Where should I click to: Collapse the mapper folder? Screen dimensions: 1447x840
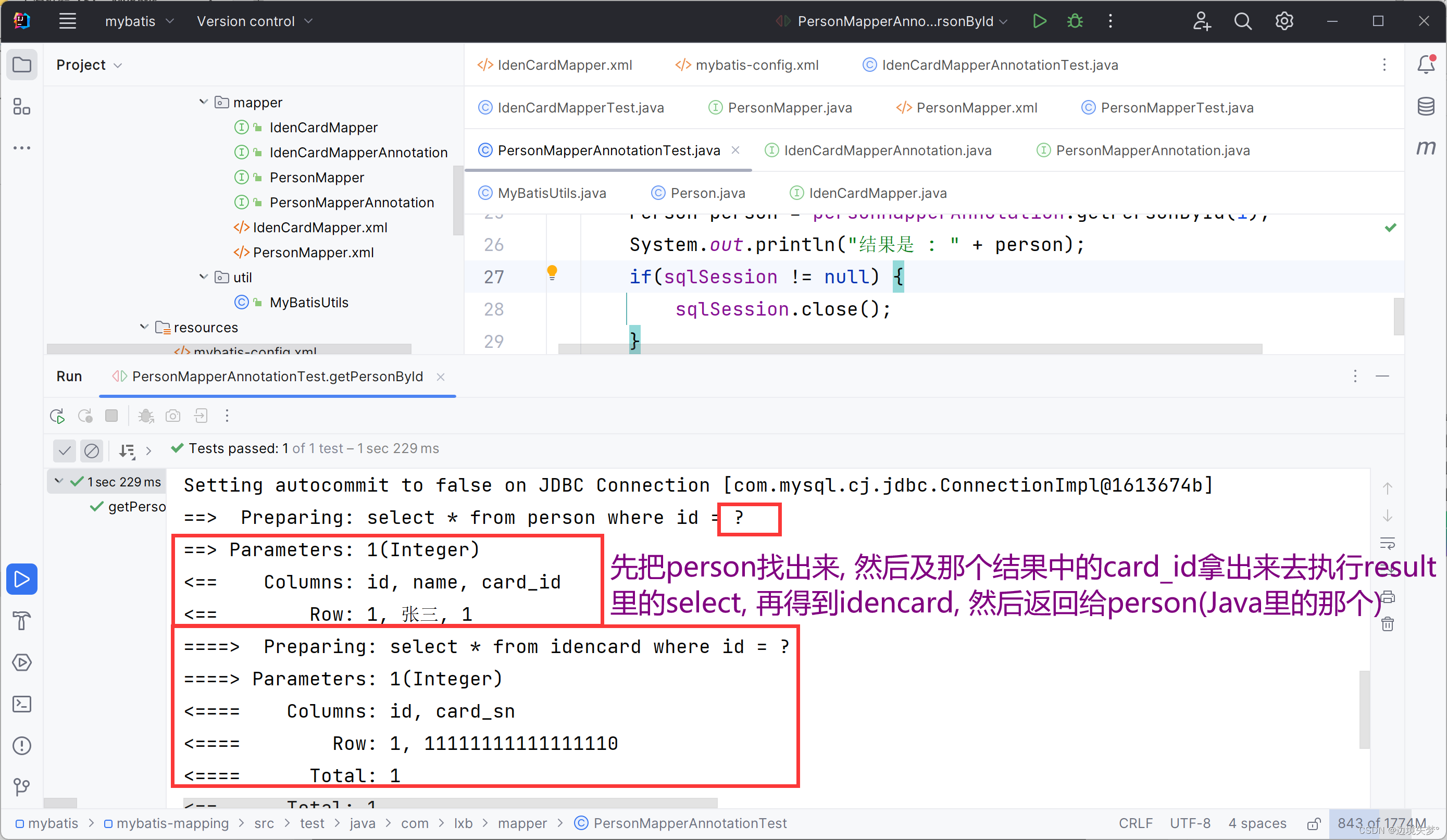(203, 102)
